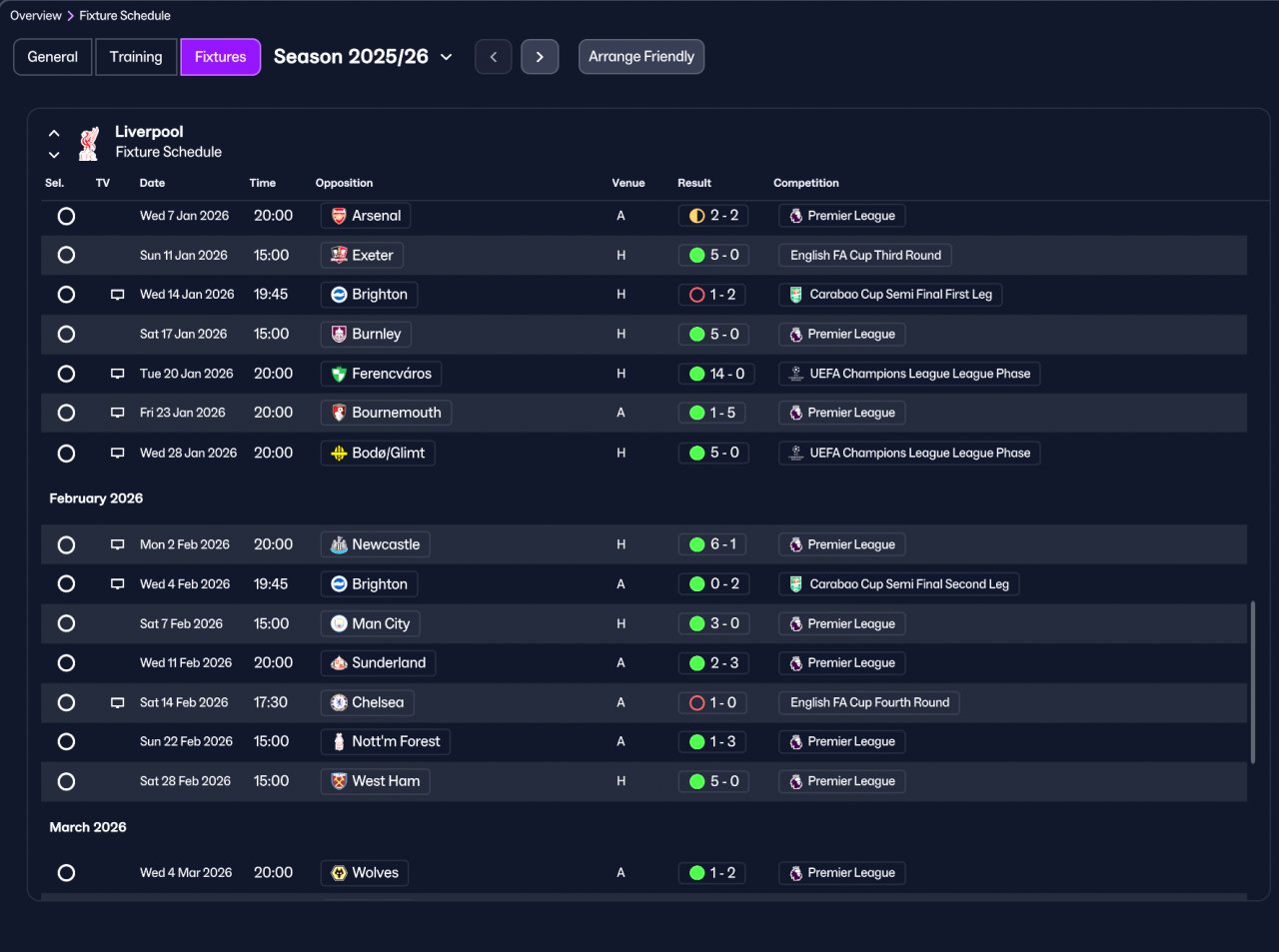
Task: Click the green win indicator for Ferencváros 14-0
Action: (x=697, y=374)
